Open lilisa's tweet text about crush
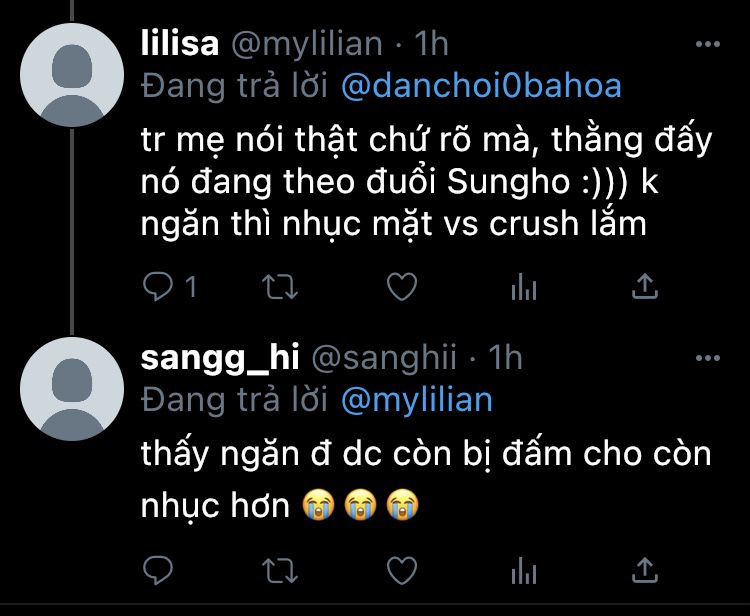The image size is (750, 616). tap(426, 182)
